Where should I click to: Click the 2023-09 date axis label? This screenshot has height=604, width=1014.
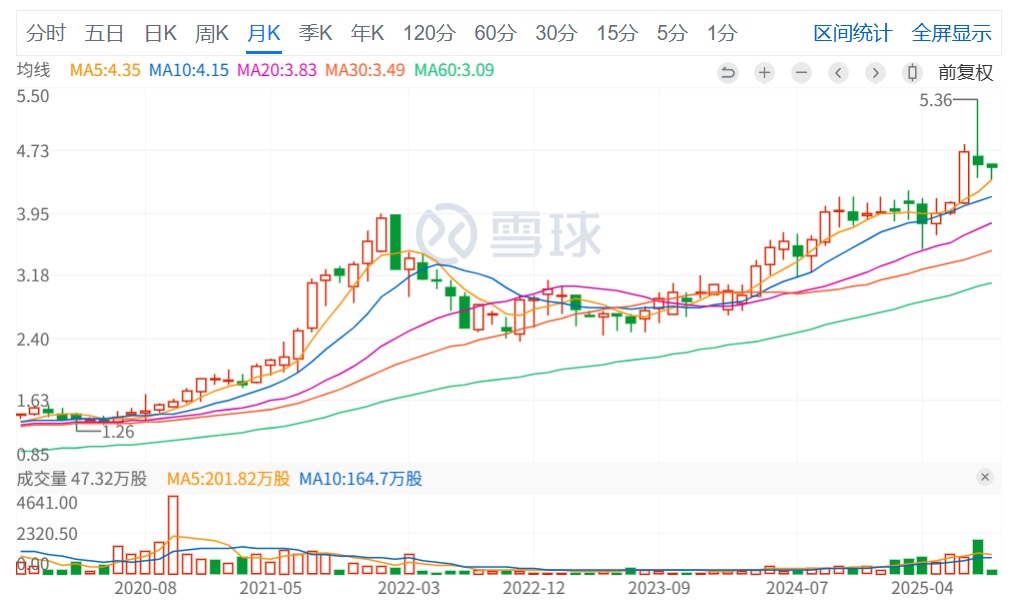[659, 588]
